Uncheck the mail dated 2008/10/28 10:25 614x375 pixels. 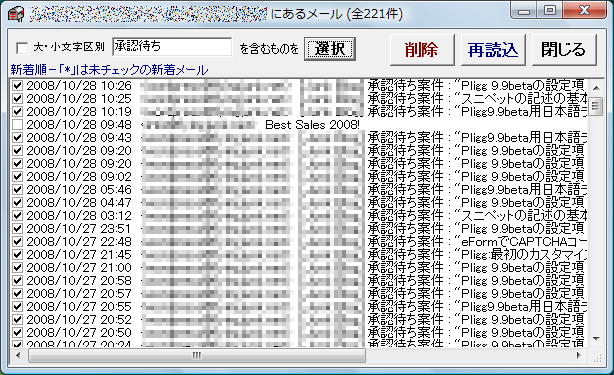point(18,99)
